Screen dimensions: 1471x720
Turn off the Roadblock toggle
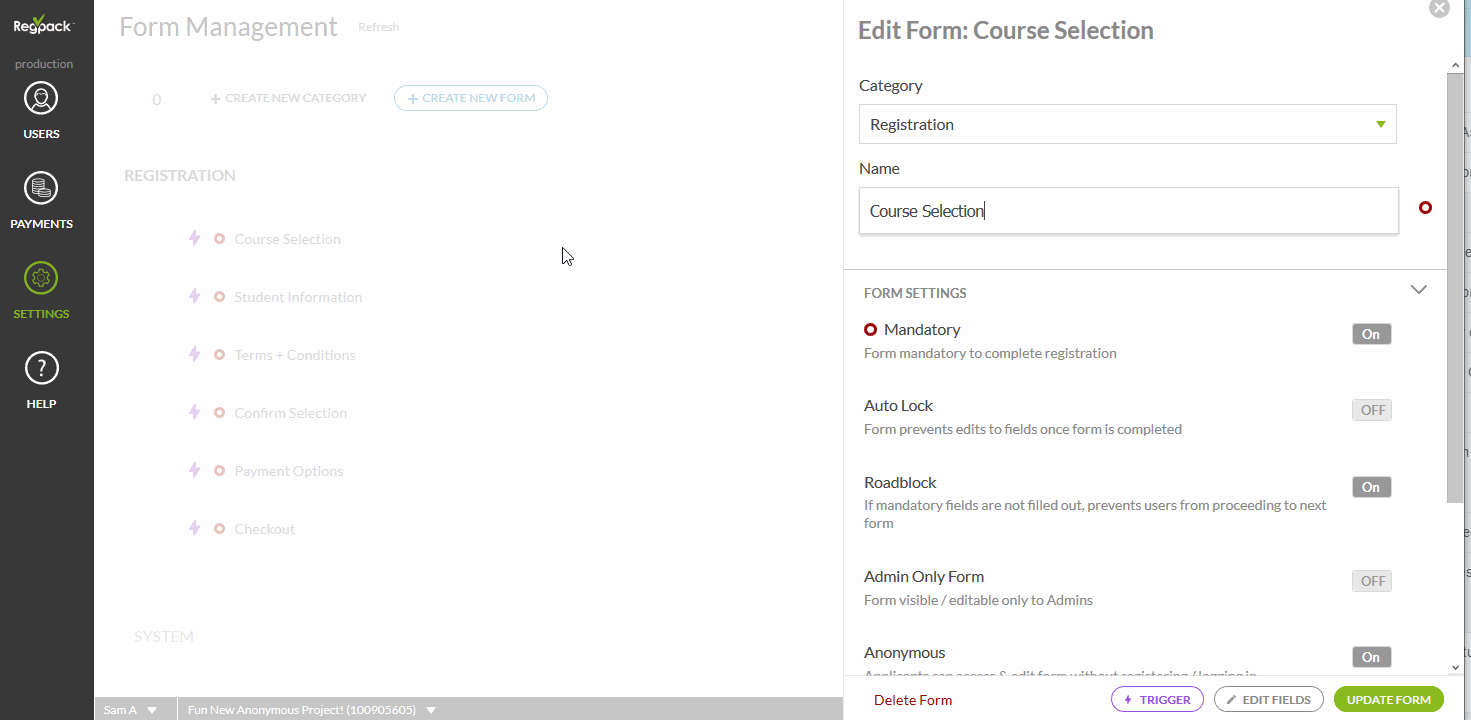[x=1371, y=487]
